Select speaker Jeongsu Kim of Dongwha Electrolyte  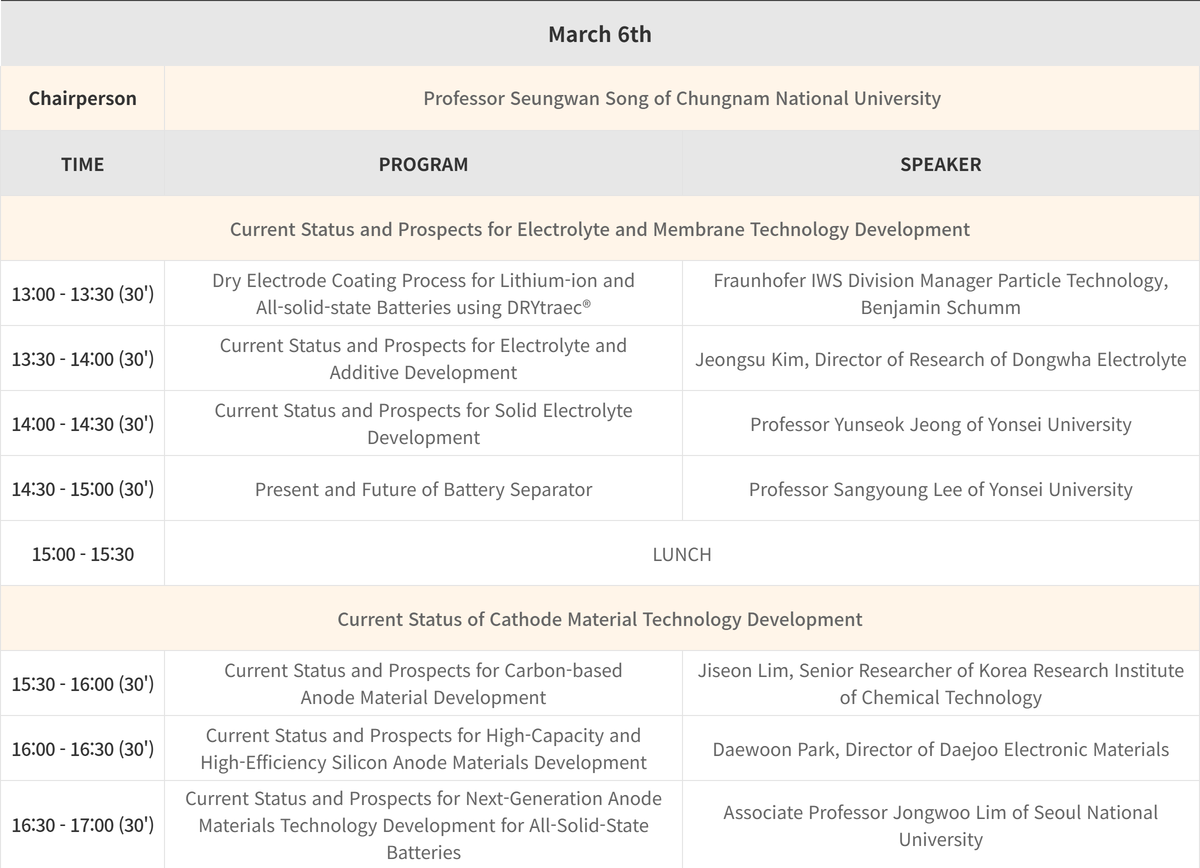(x=940, y=359)
